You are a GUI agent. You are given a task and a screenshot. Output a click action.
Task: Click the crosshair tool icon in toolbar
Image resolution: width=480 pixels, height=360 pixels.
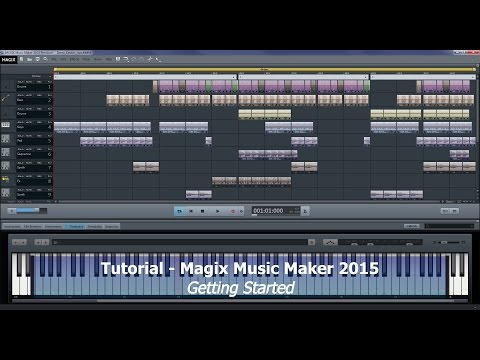click(x=150, y=59)
